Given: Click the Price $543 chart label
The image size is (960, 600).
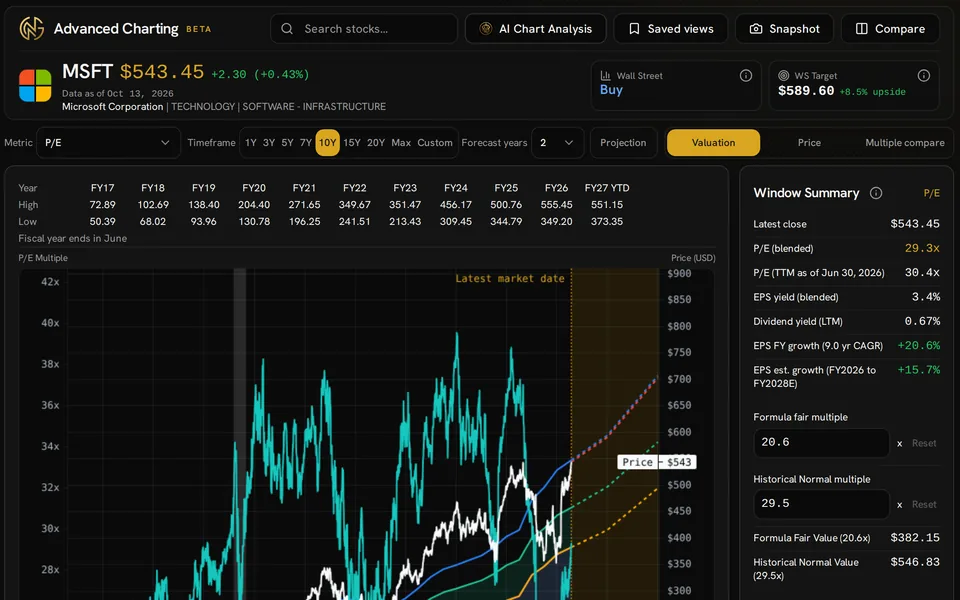Looking at the screenshot, I should tap(657, 462).
